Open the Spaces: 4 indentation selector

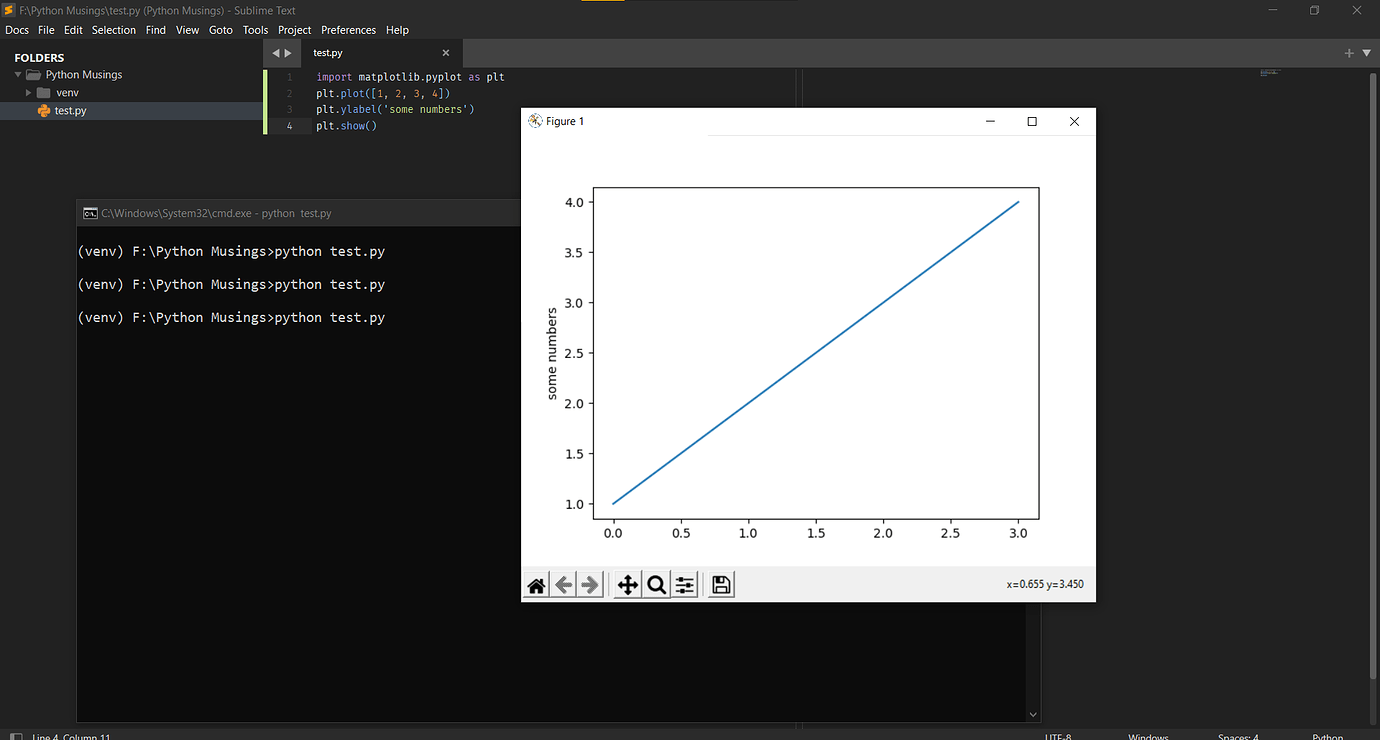tap(1238, 737)
